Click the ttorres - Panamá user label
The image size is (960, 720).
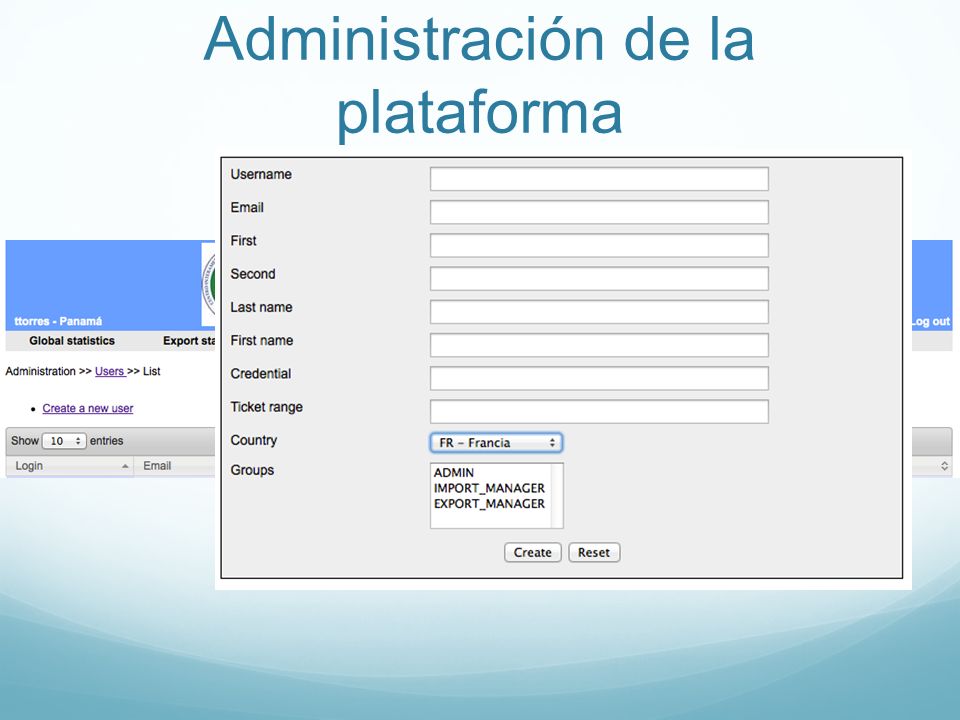(x=58, y=321)
